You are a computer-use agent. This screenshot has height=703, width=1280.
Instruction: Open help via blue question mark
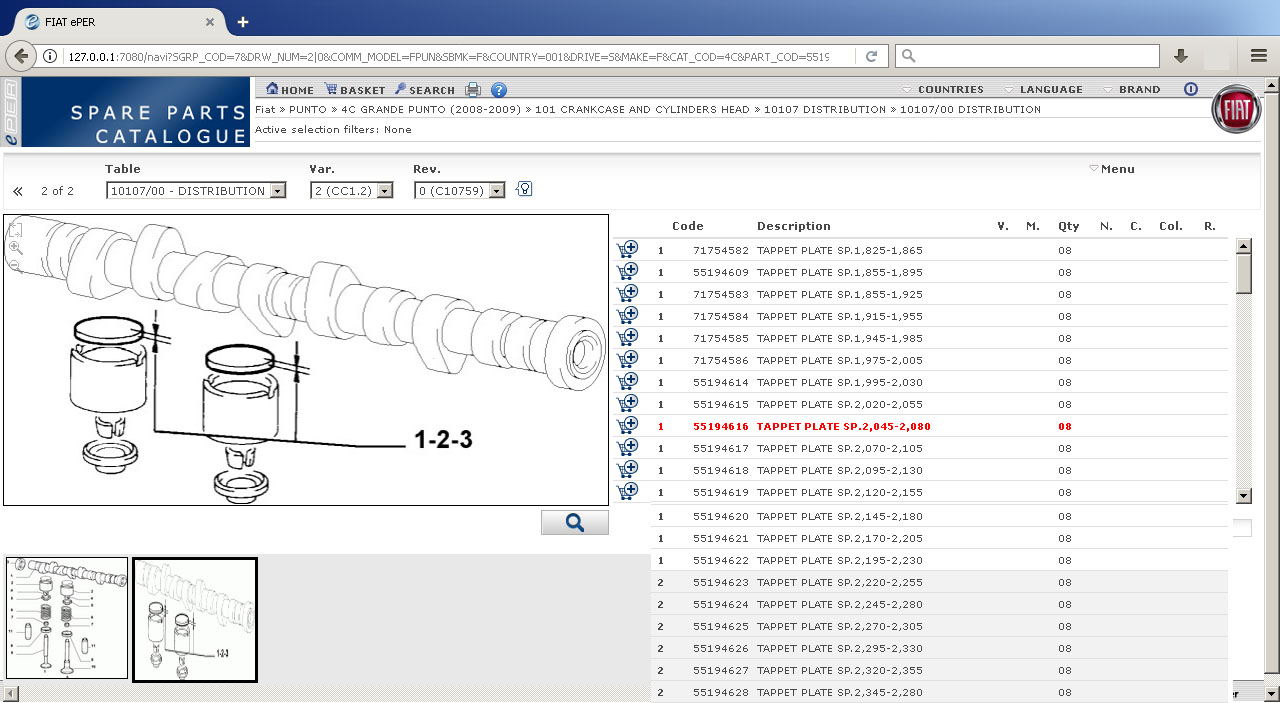click(498, 90)
